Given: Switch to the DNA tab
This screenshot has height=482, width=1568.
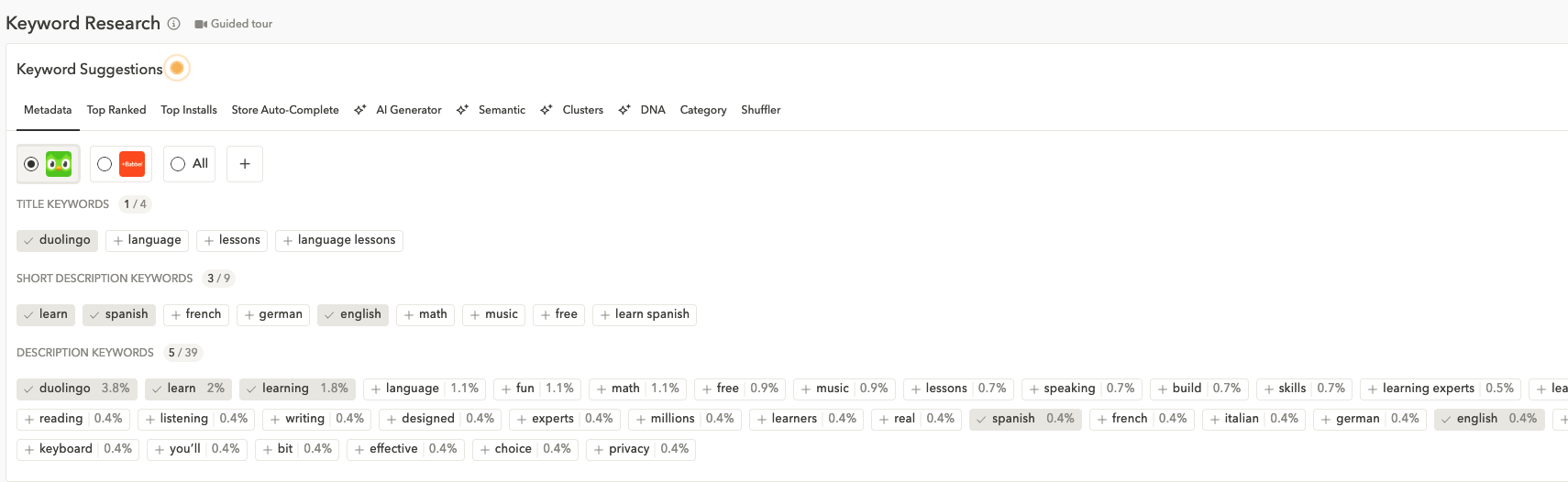Looking at the screenshot, I should 642,110.
